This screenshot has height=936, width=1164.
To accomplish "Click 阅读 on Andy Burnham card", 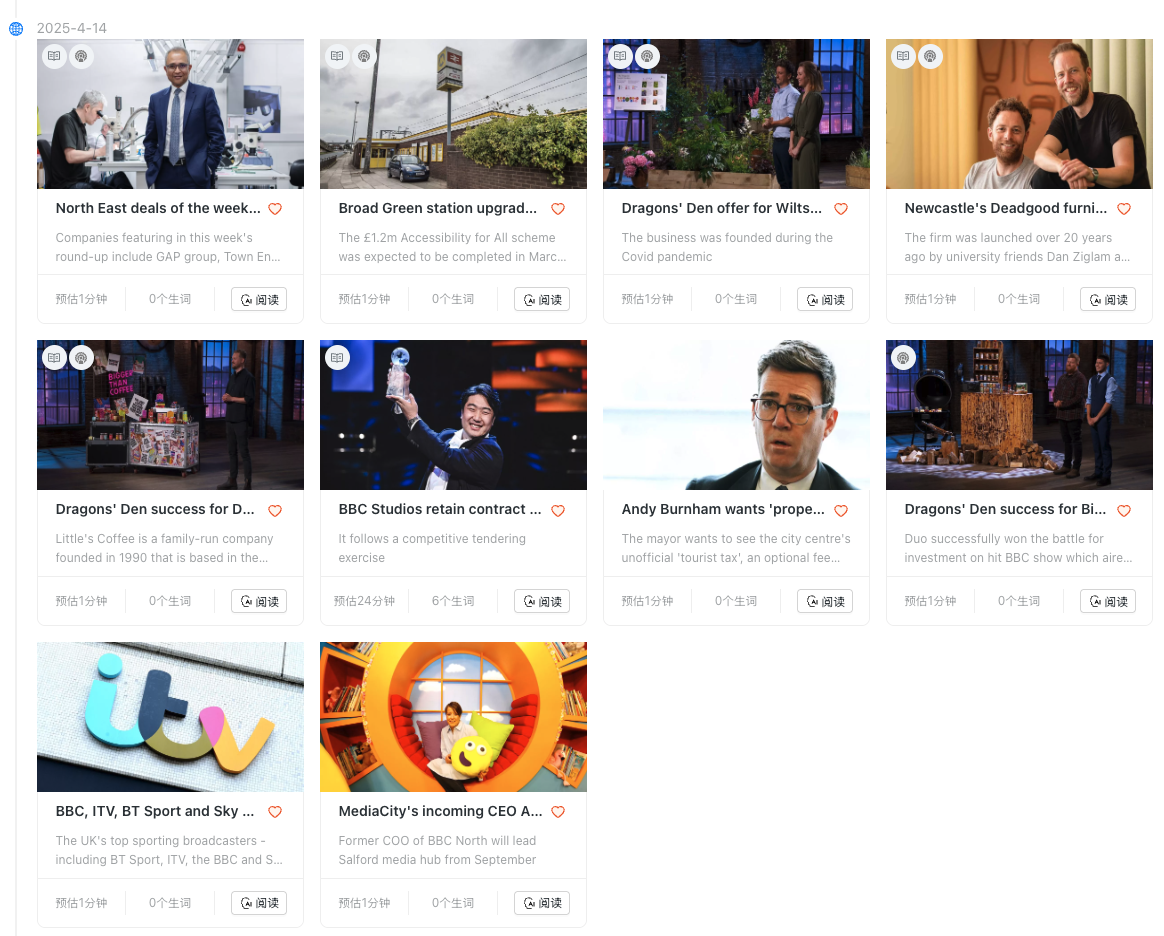I will (x=825, y=601).
